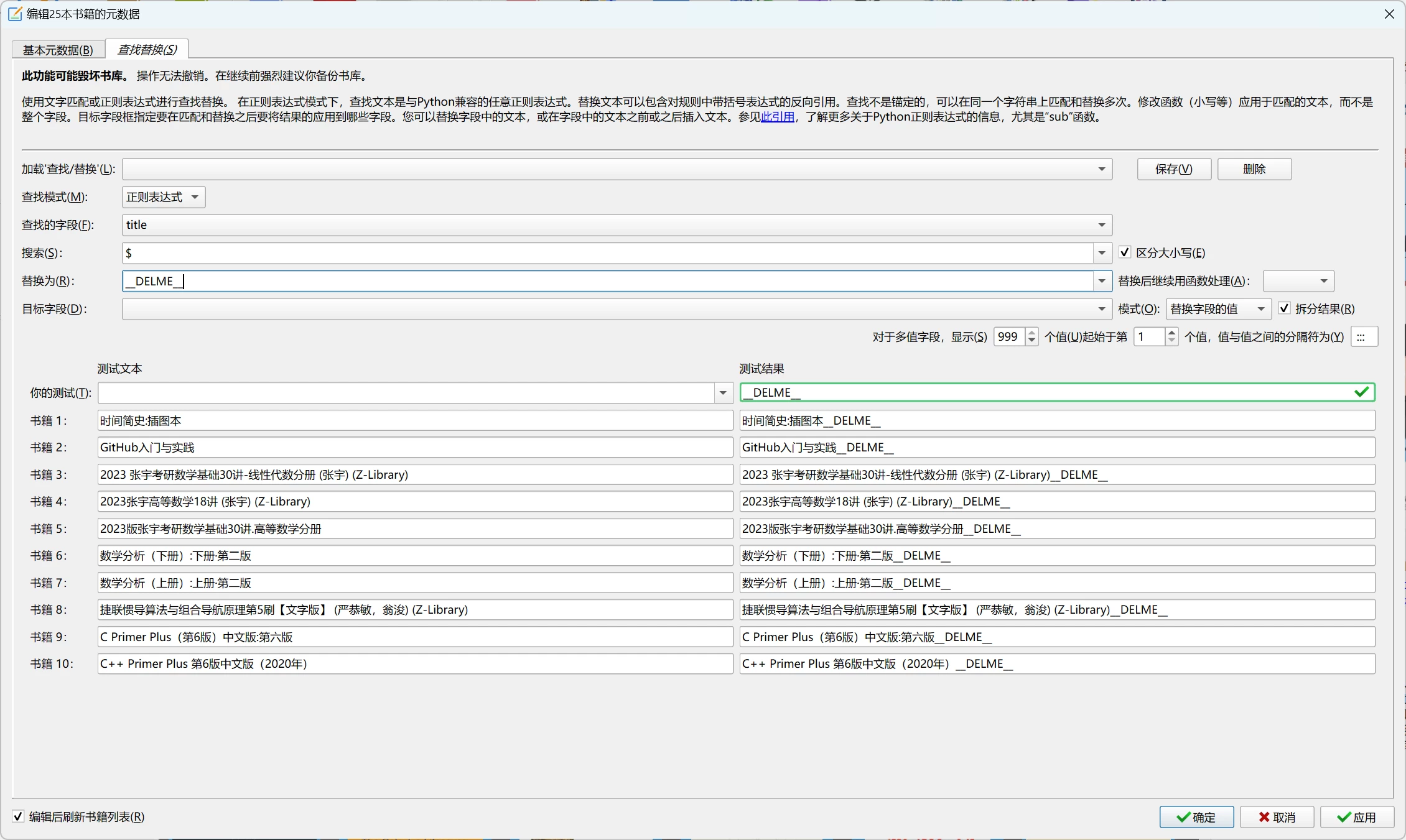
Task: Decrease the 起始于第 1 stepper
Action: 1171,341
